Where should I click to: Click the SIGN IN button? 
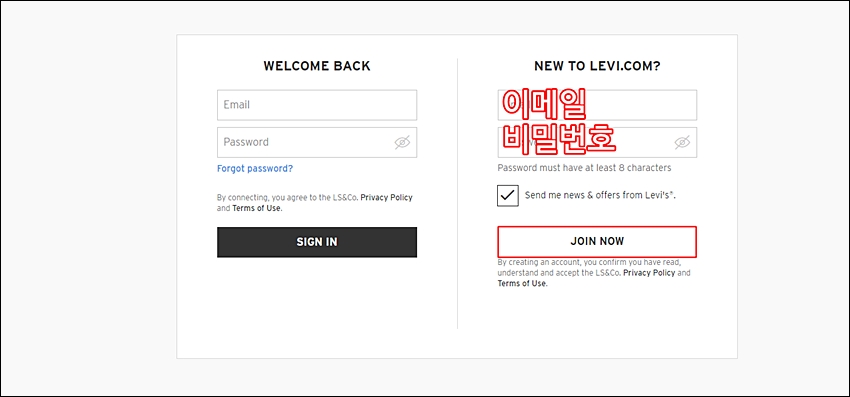317,242
